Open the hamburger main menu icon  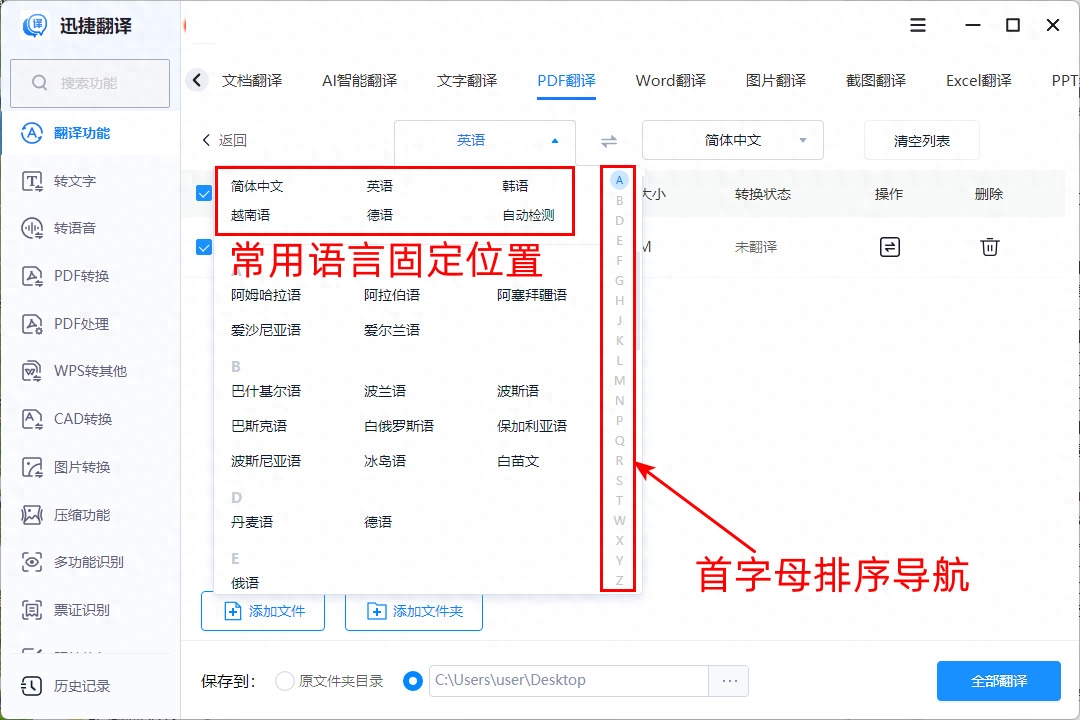917,25
